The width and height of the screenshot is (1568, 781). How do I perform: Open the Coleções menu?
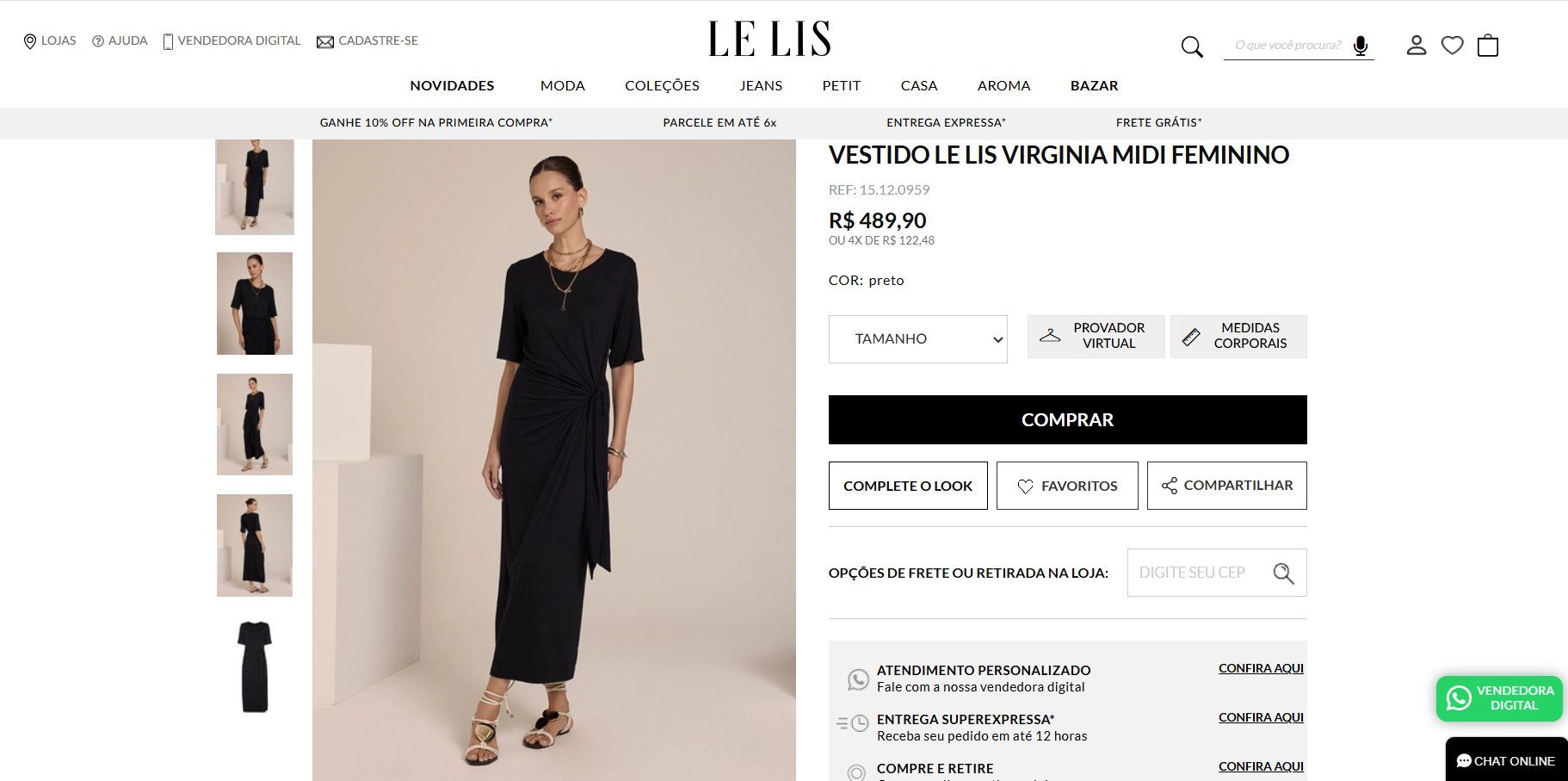point(662,85)
